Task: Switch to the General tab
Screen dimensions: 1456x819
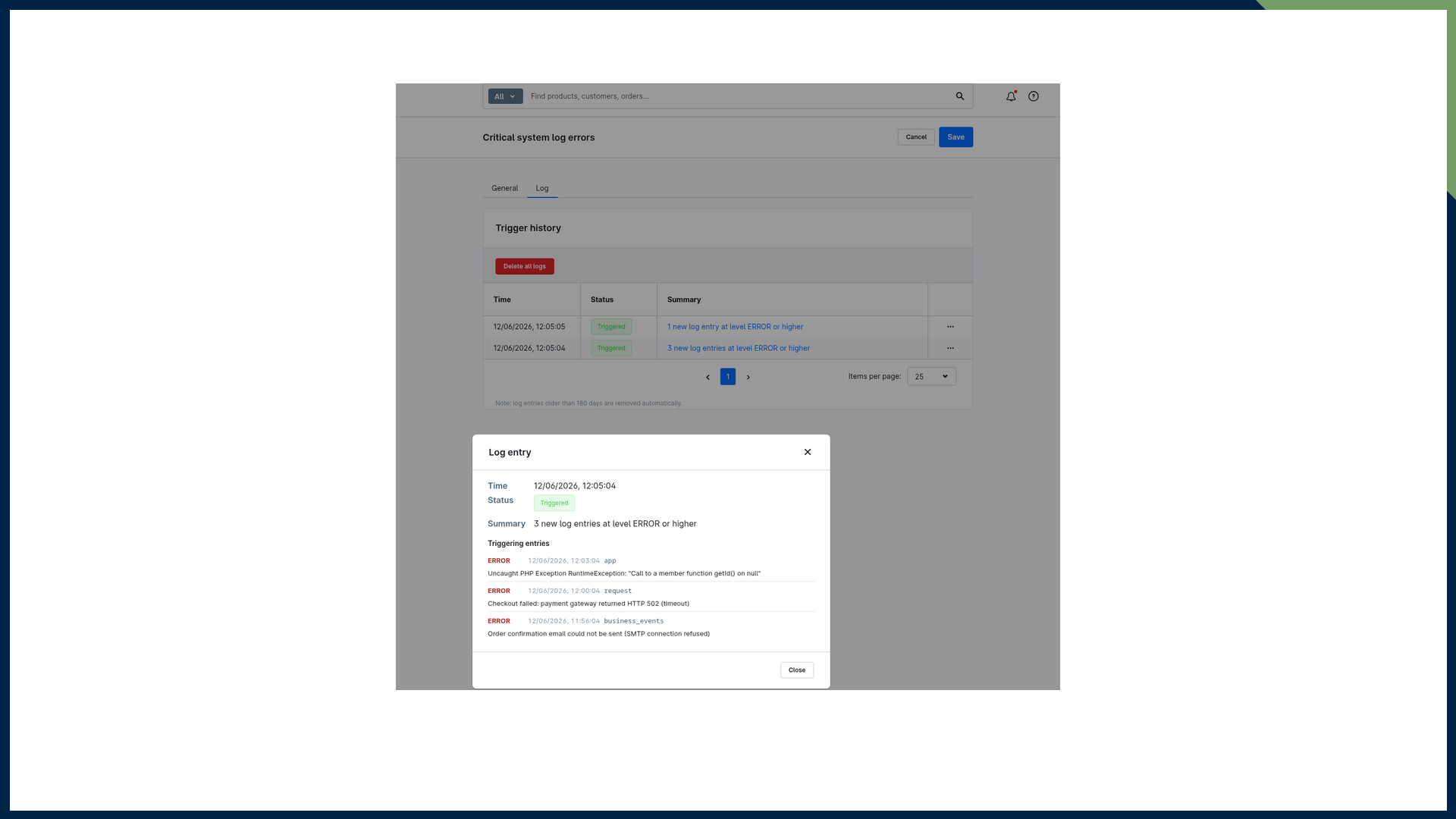Action: (504, 188)
